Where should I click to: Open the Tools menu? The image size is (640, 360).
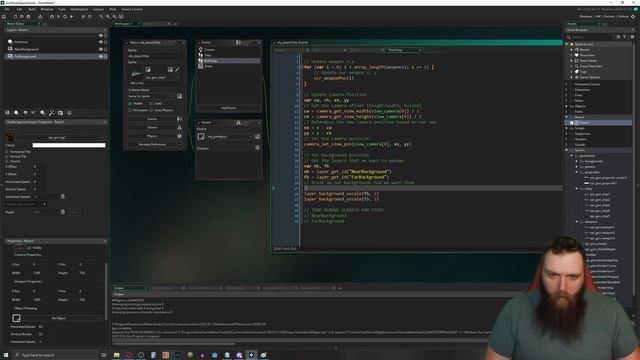[62, 9]
